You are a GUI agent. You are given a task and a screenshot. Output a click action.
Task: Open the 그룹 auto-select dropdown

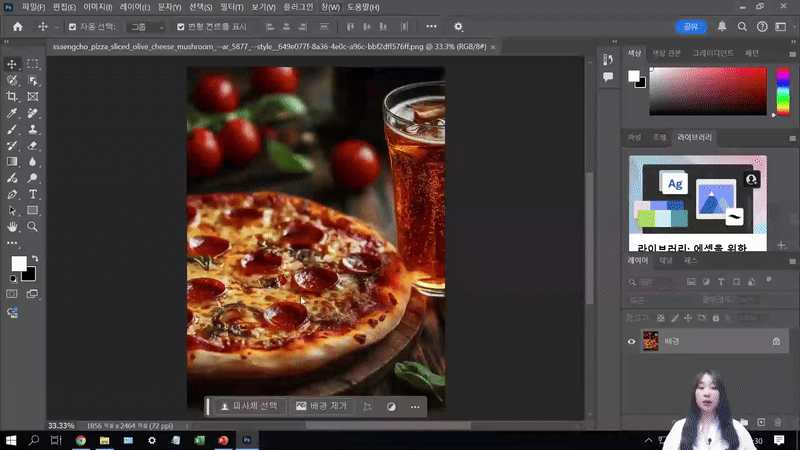(x=146, y=27)
